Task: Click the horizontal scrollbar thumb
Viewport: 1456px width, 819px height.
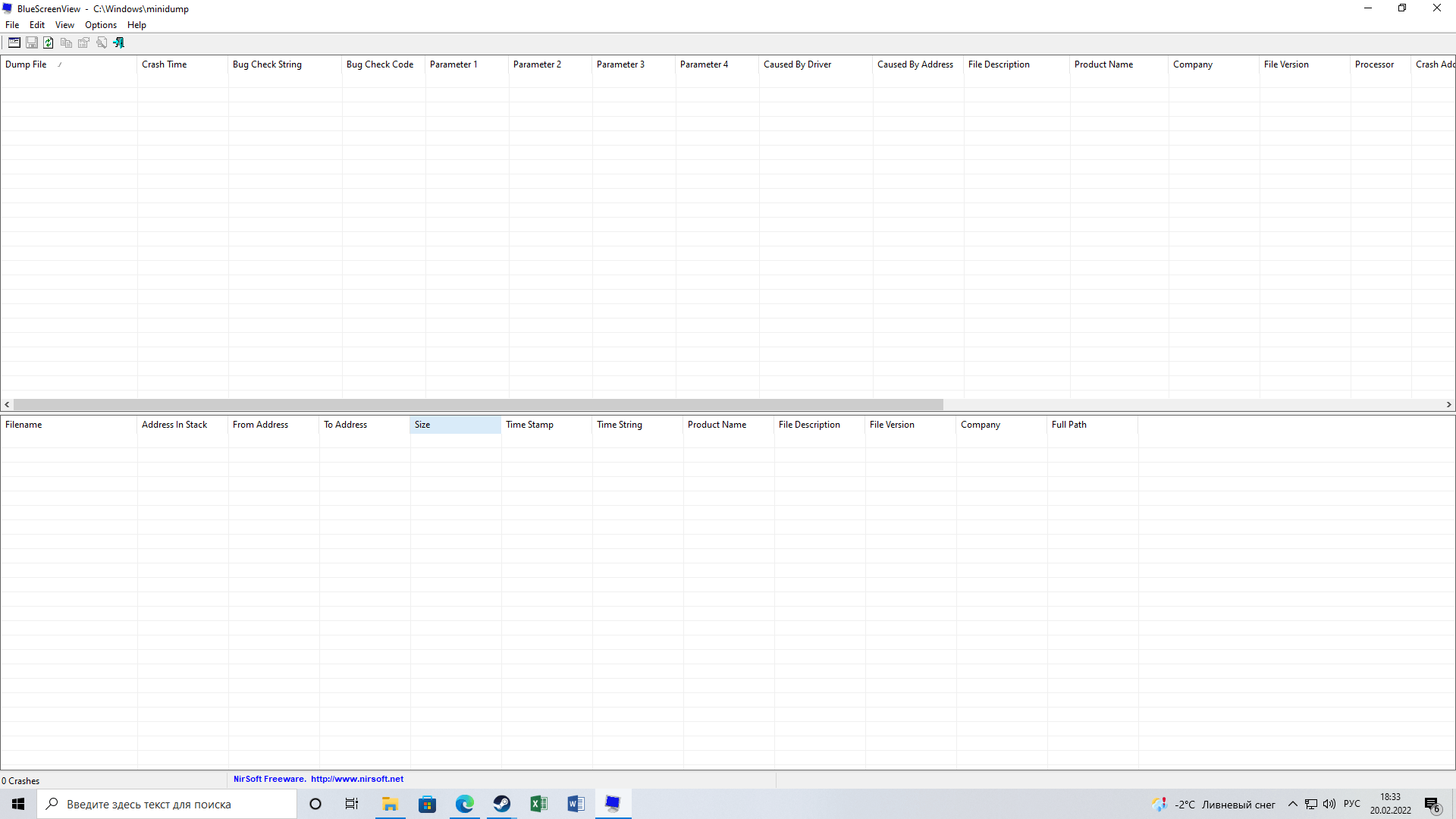Action: point(479,405)
